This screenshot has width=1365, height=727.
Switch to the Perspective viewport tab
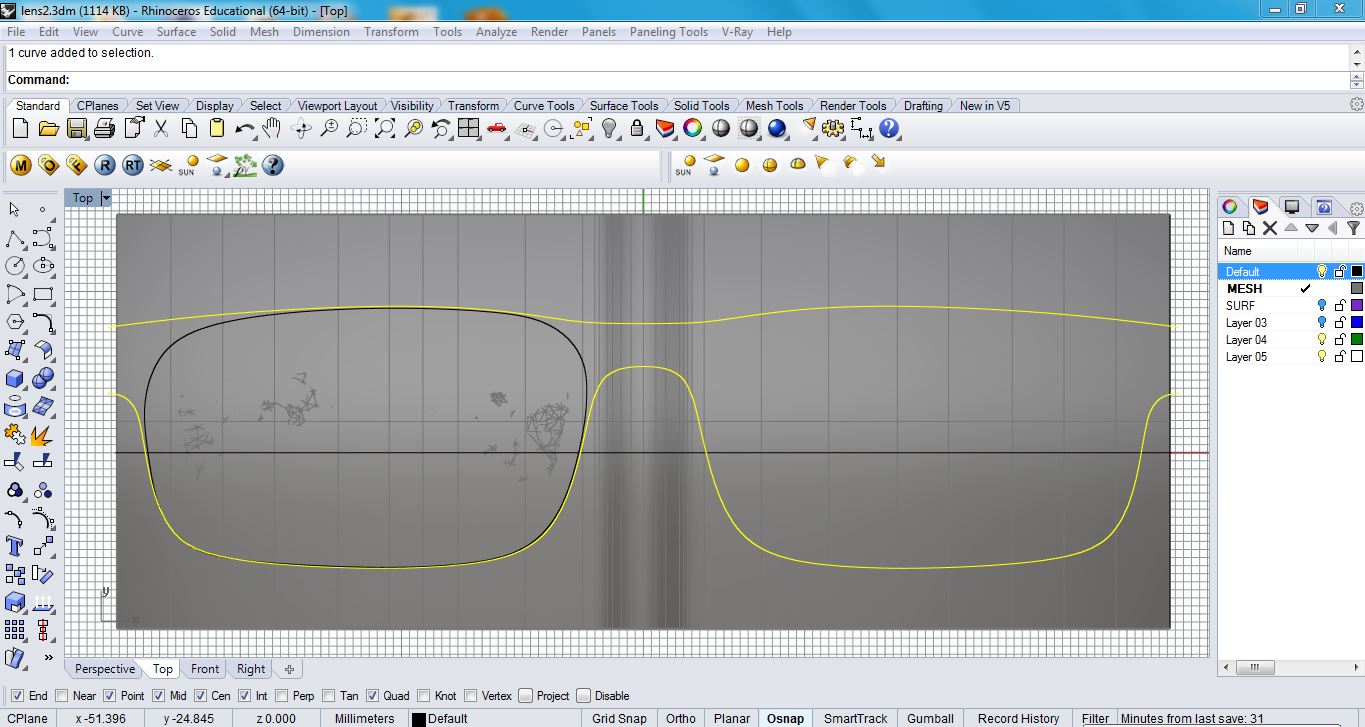tap(104, 669)
